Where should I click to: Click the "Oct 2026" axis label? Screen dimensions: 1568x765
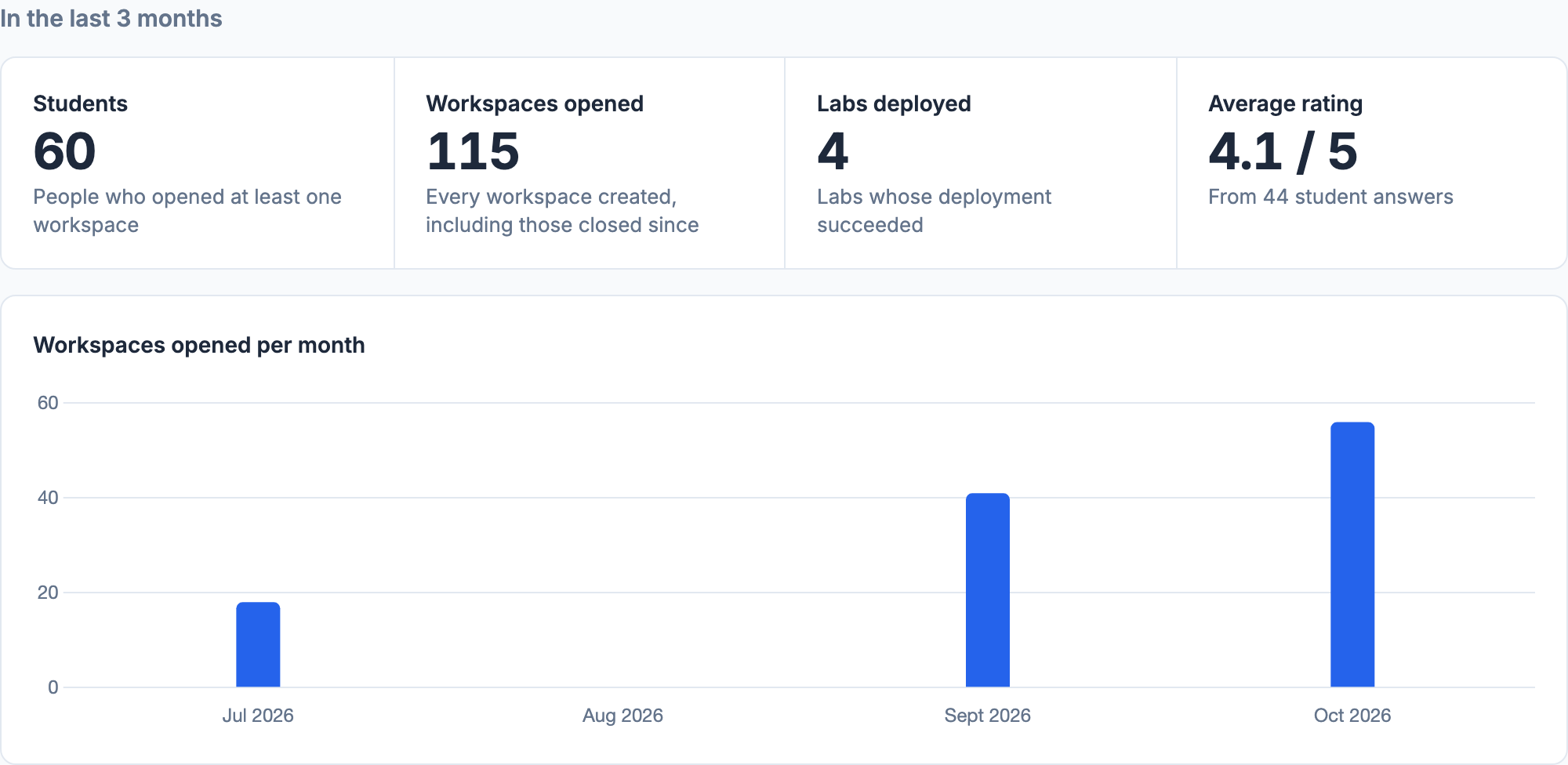point(1352,715)
